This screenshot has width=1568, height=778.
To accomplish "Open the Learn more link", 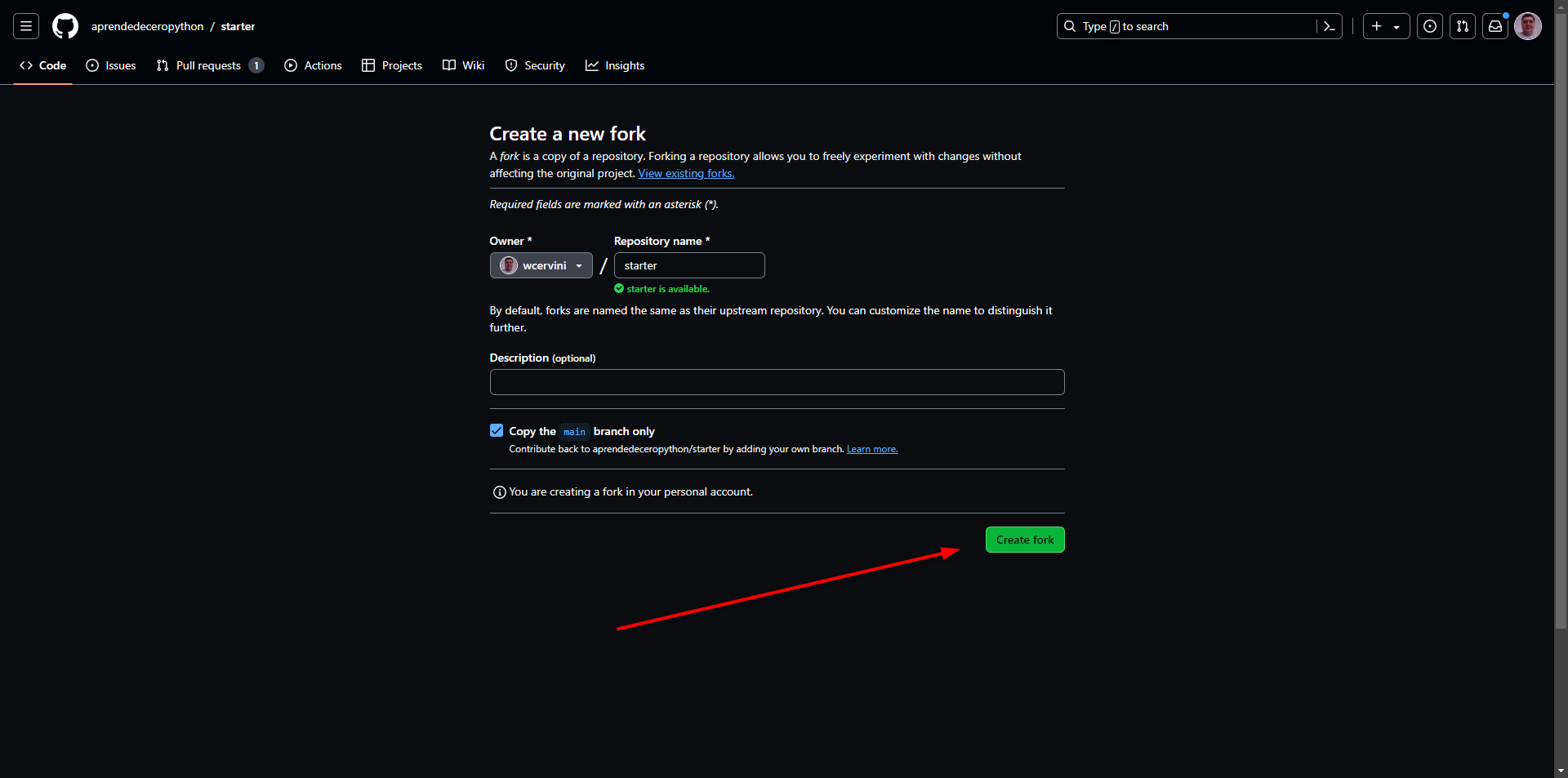I will tap(872, 449).
